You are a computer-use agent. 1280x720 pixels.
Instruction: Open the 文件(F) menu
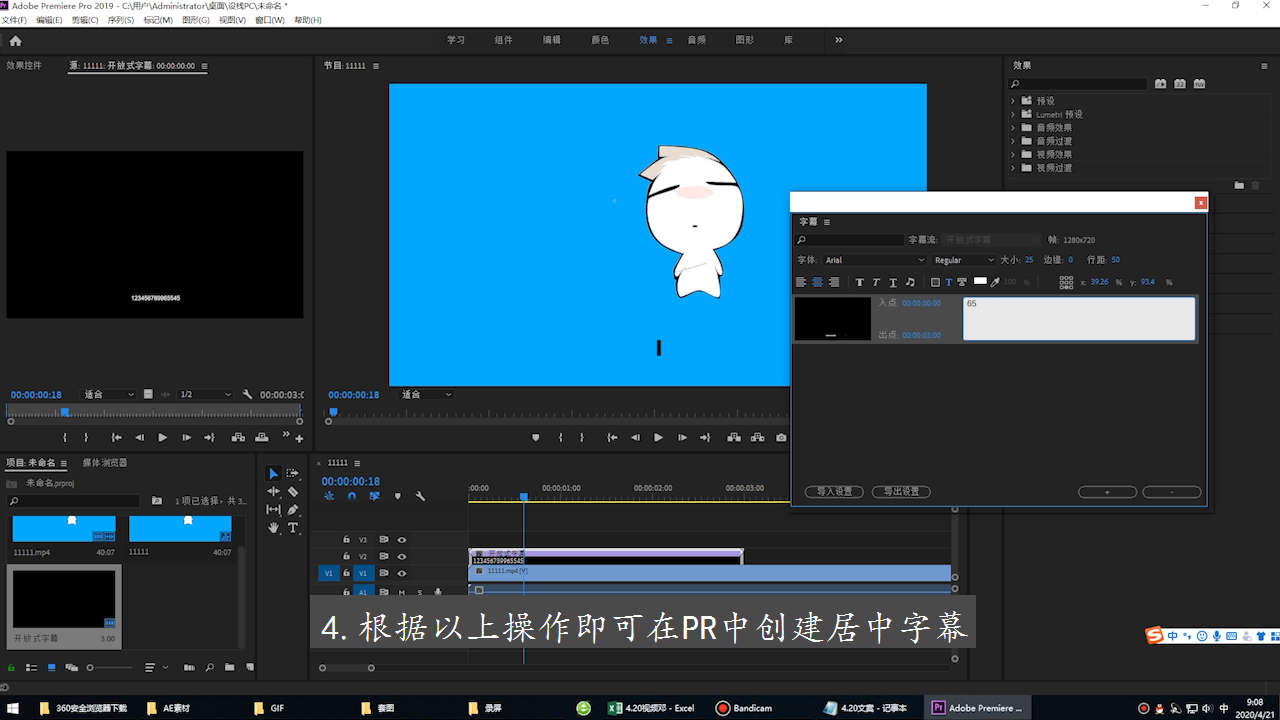[x=15, y=20]
